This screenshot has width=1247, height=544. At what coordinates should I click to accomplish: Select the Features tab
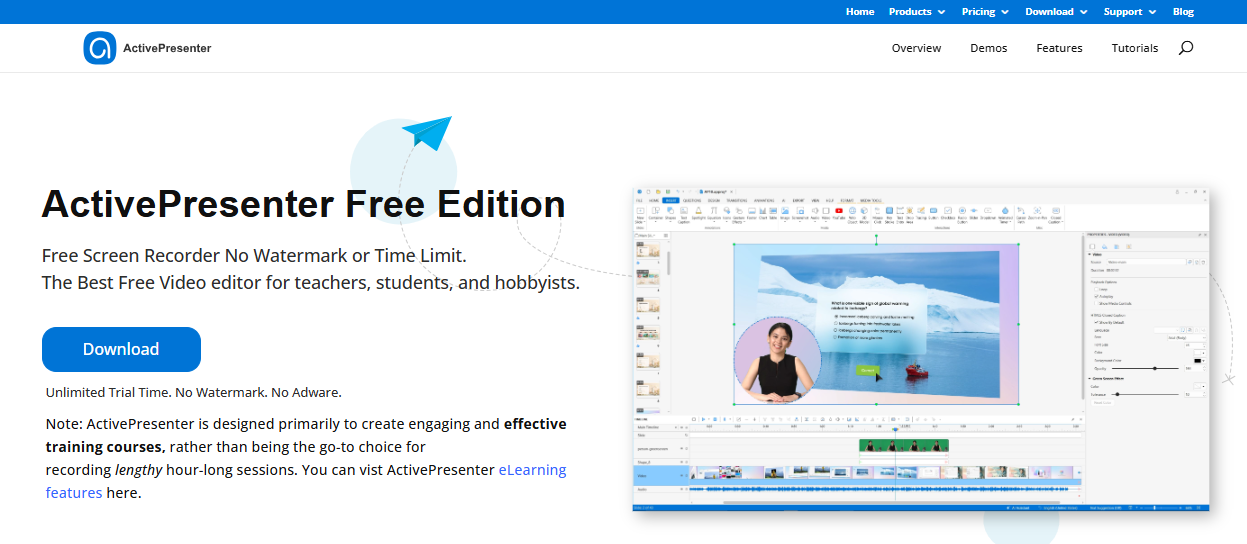[1059, 48]
